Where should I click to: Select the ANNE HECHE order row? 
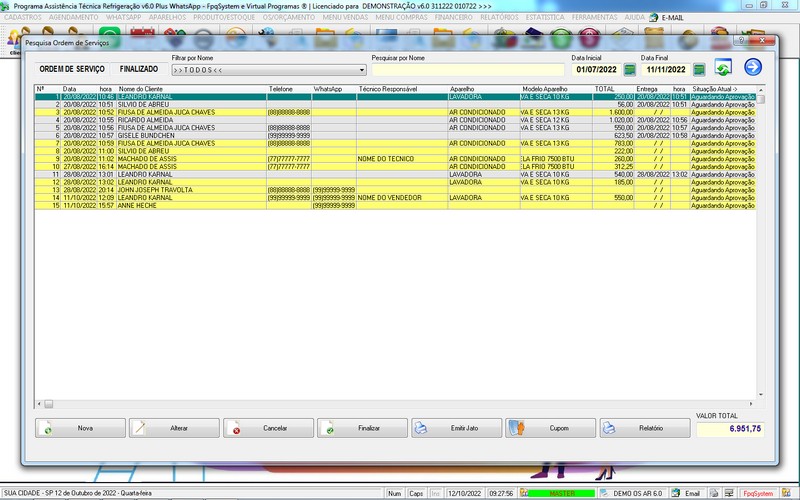point(135,205)
